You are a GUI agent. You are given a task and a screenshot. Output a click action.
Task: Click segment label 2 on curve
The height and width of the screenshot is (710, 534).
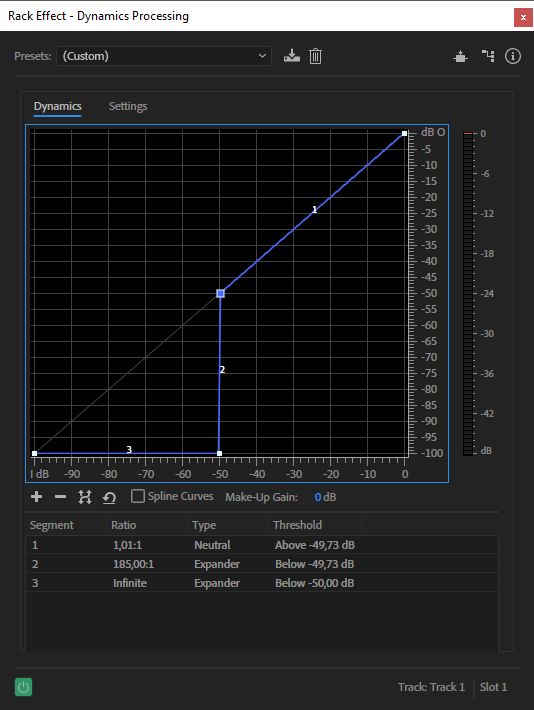click(x=222, y=370)
